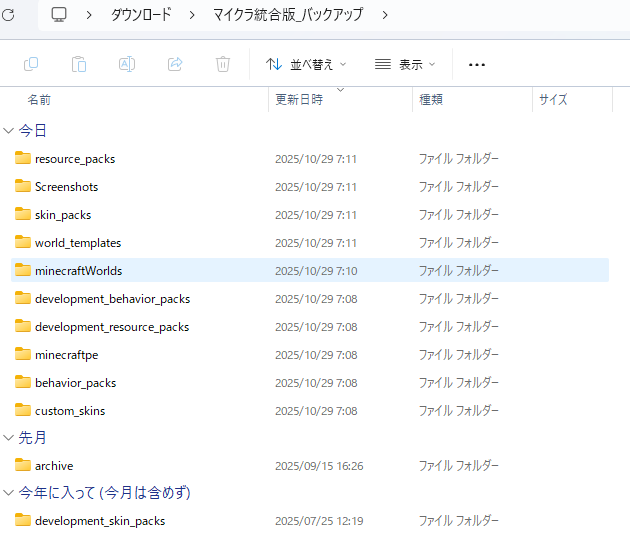Click the Delete trash can icon
The image size is (630, 545).
(223, 64)
